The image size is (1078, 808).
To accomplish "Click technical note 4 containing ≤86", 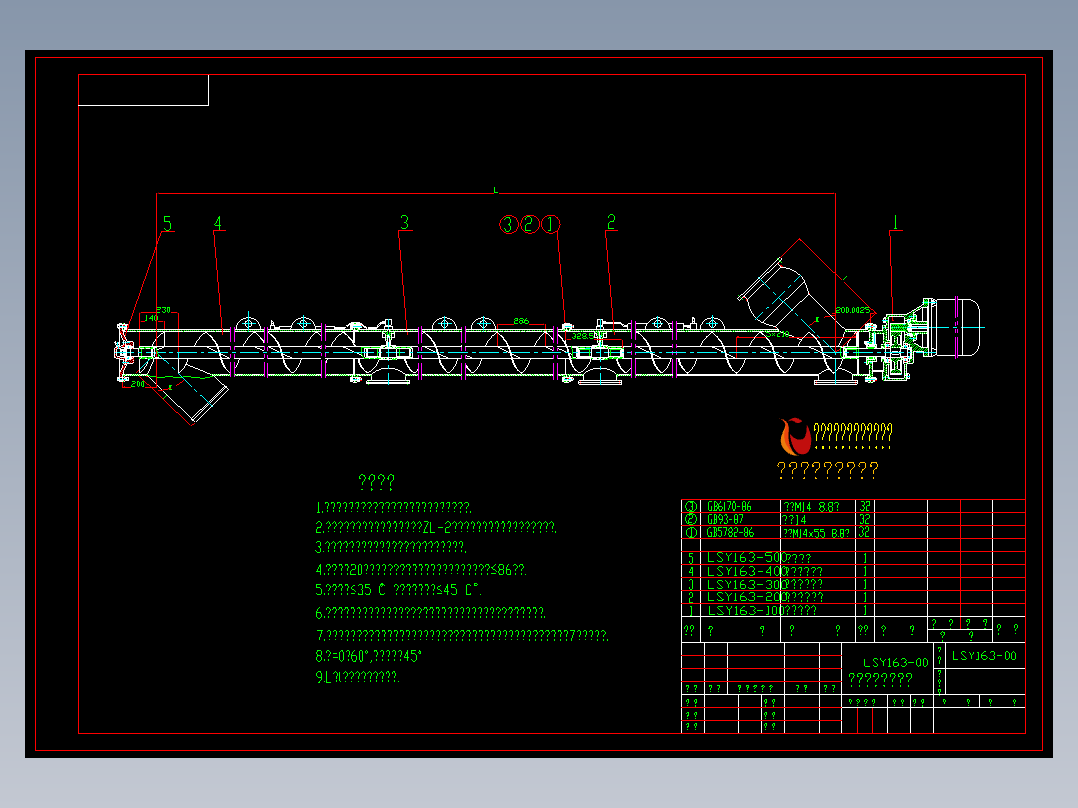I will pos(421,569).
